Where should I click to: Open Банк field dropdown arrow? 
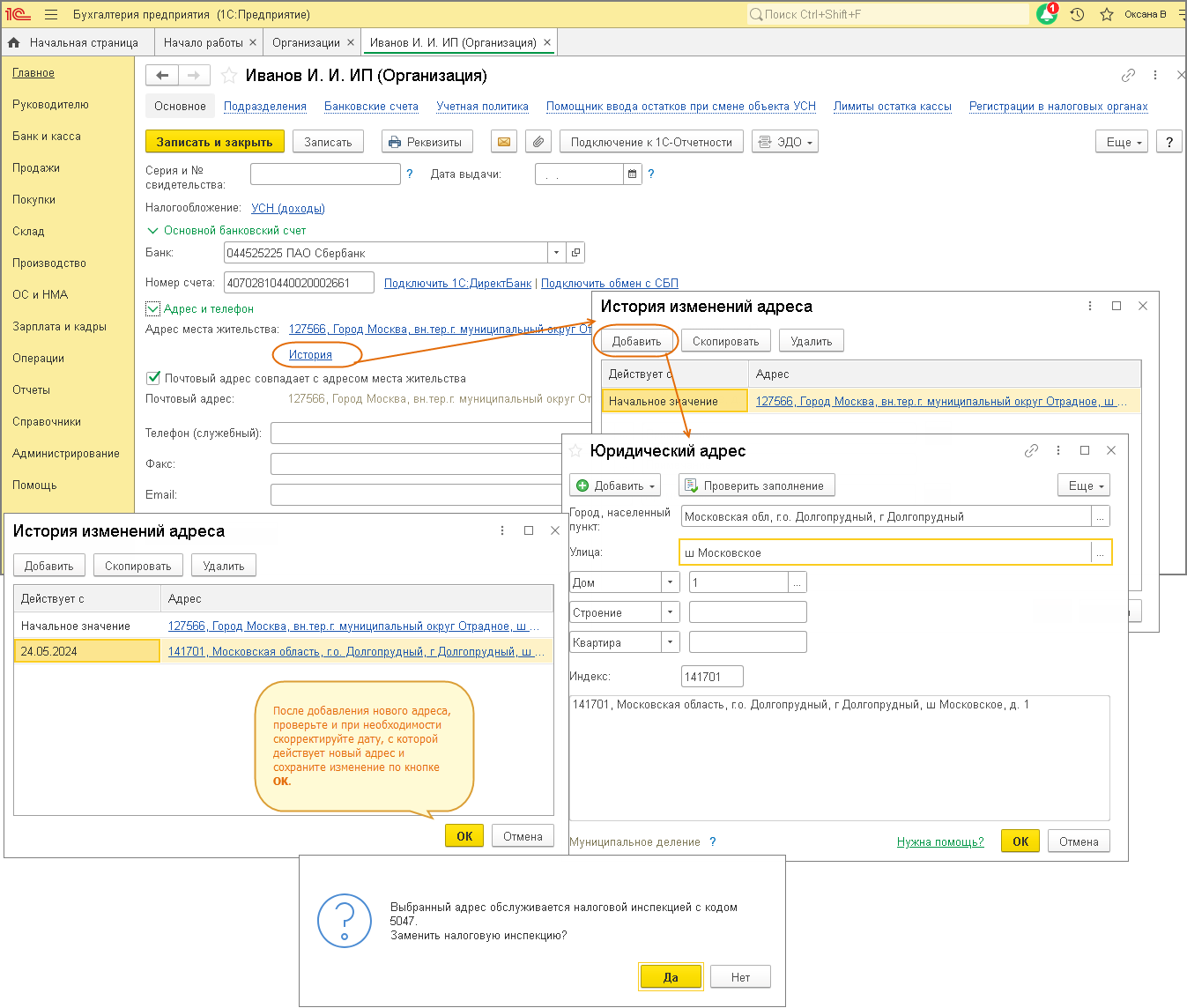(556, 253)
